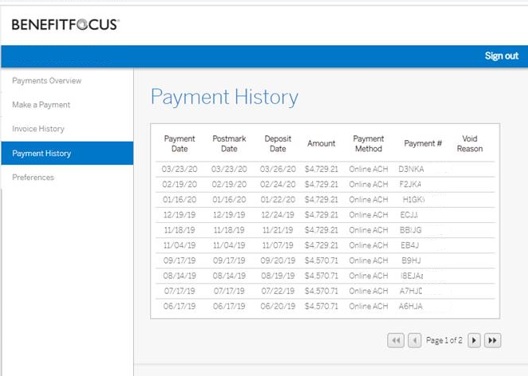Select payment number F2JKA
This screenshot has width=528, height=376.
coord(410,184)
